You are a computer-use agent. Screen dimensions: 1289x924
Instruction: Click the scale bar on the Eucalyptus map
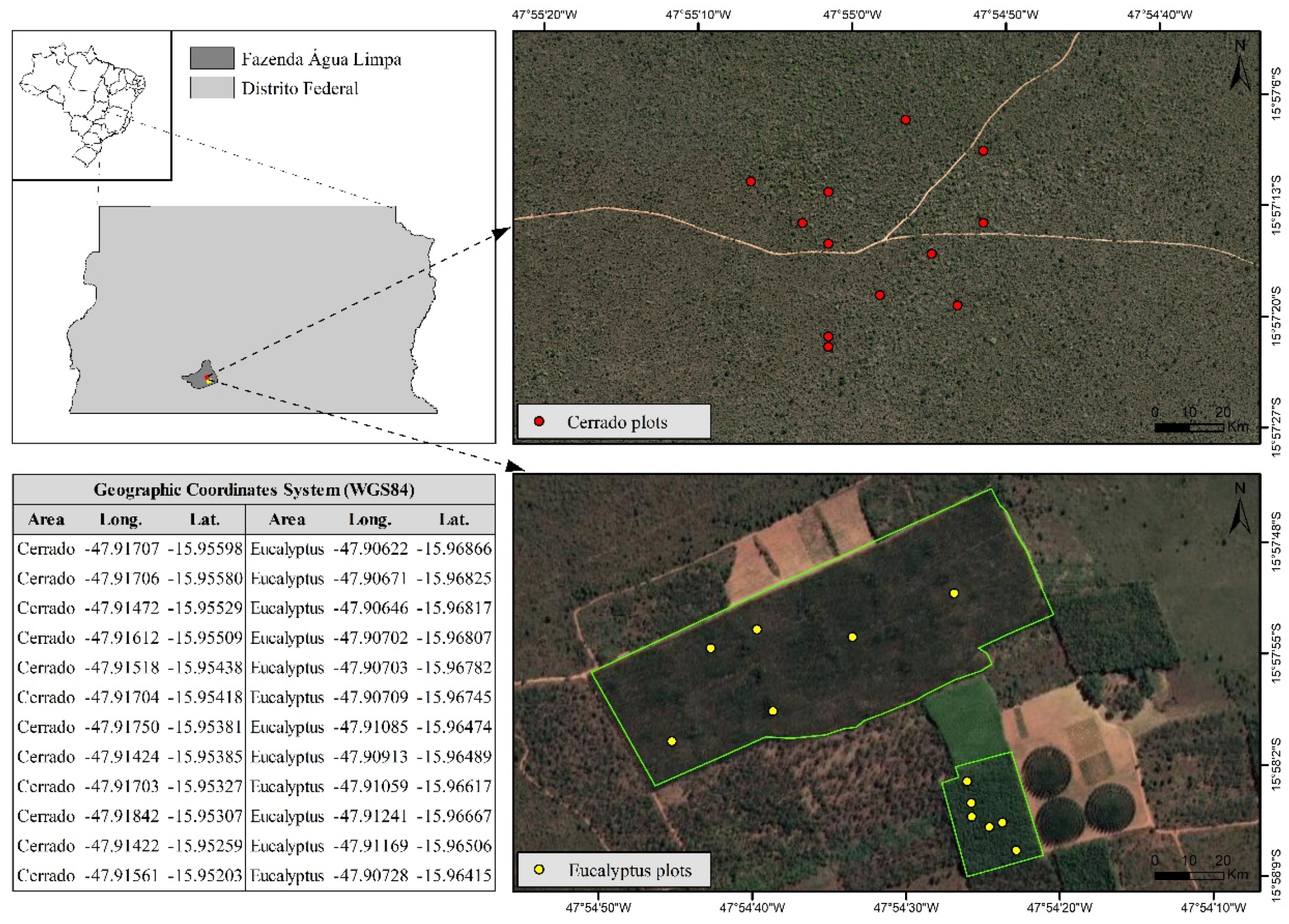click(x=1188, y=875)
